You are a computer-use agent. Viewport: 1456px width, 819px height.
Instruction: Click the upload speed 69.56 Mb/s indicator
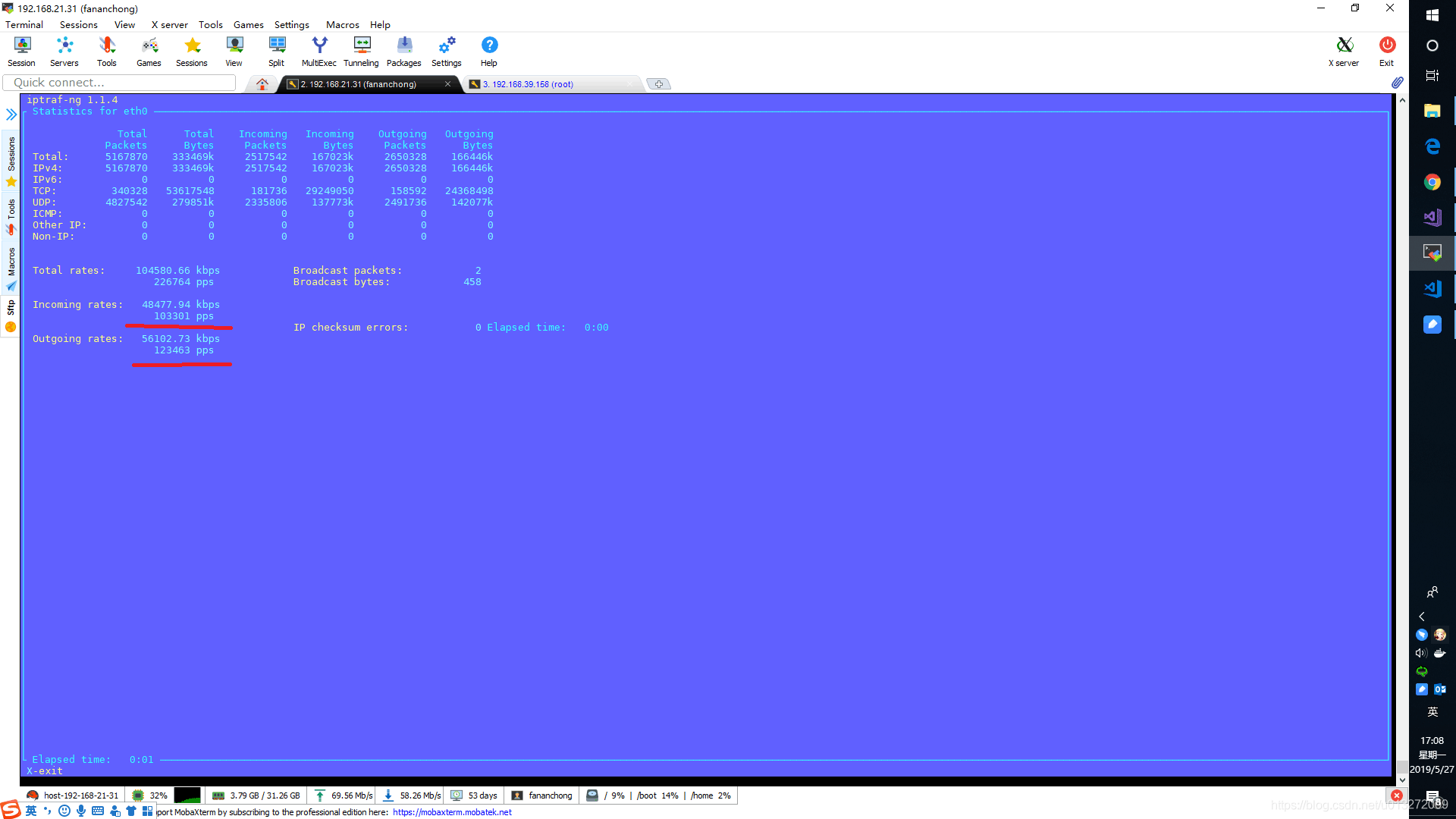344,795
